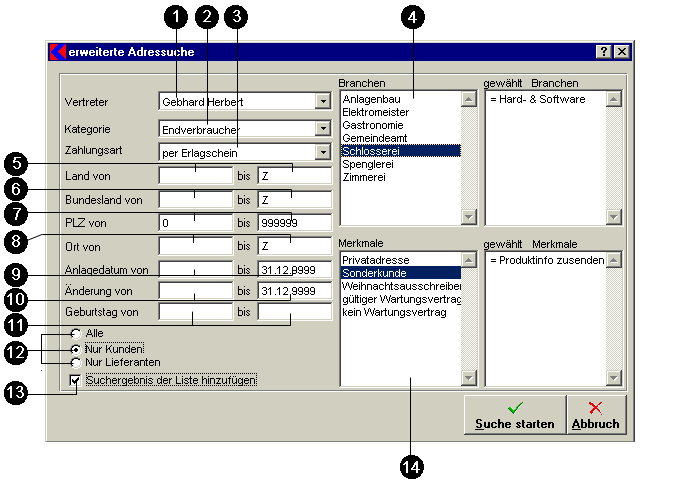The image size is (680, 482).
Task: Choose Zimmerei from the Branchen list
Action: point(365,175)
